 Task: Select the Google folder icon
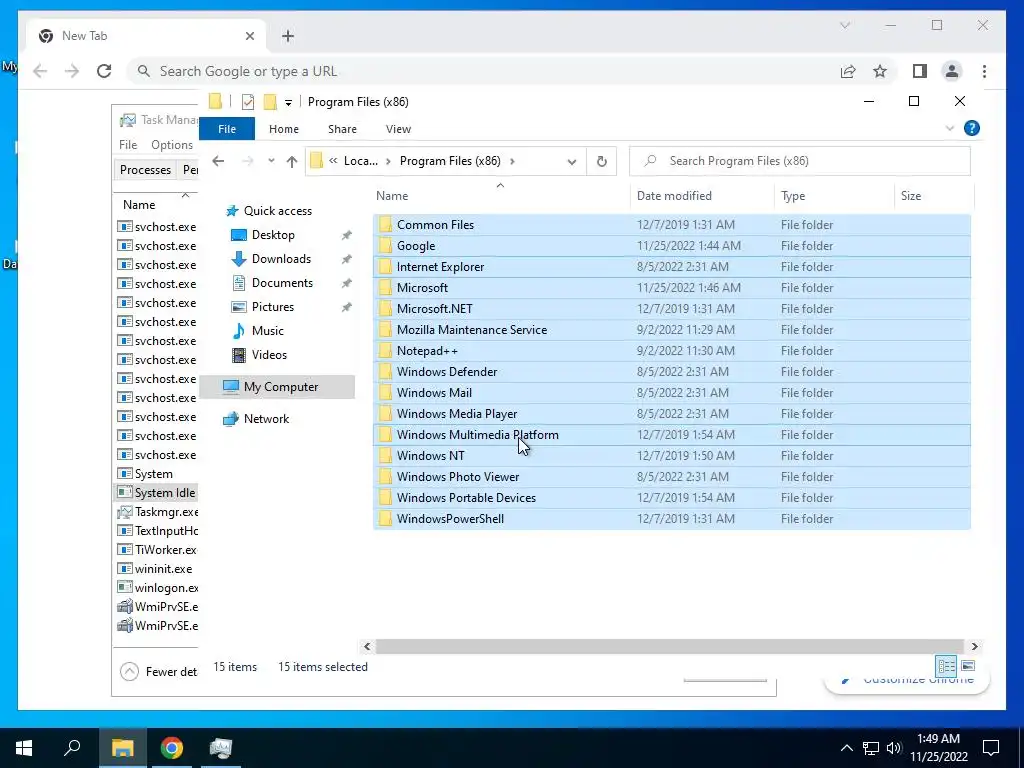click(x=385, y=246)
